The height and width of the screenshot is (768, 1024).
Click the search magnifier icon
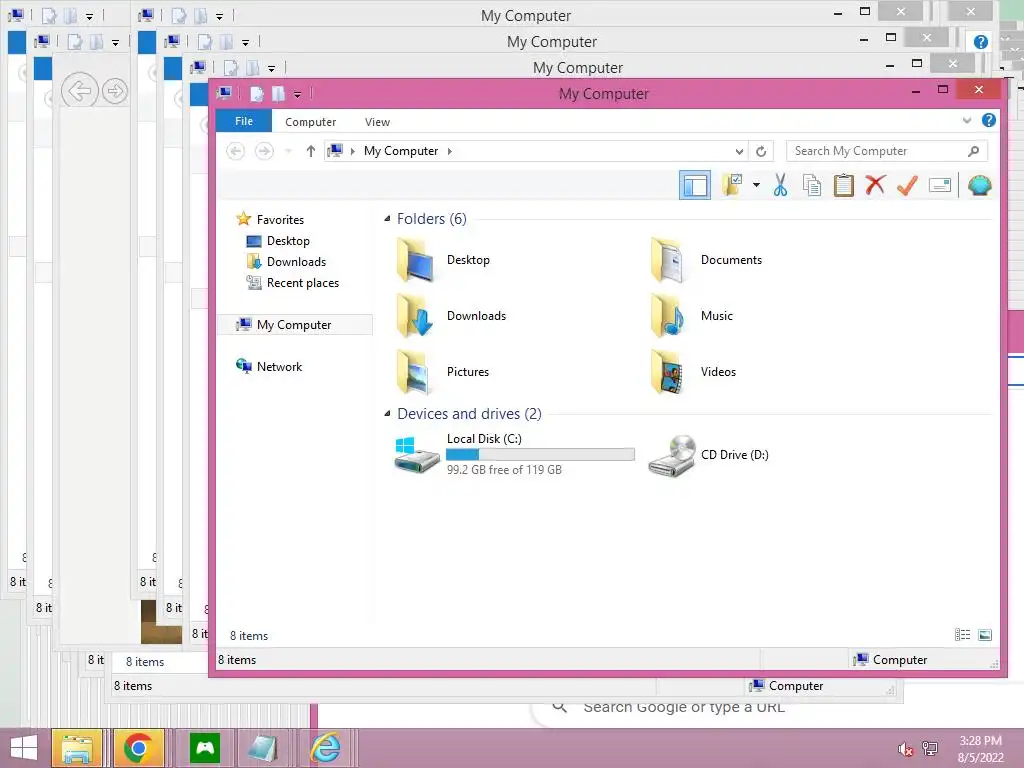pyautogui.click(x=973, y=151)
